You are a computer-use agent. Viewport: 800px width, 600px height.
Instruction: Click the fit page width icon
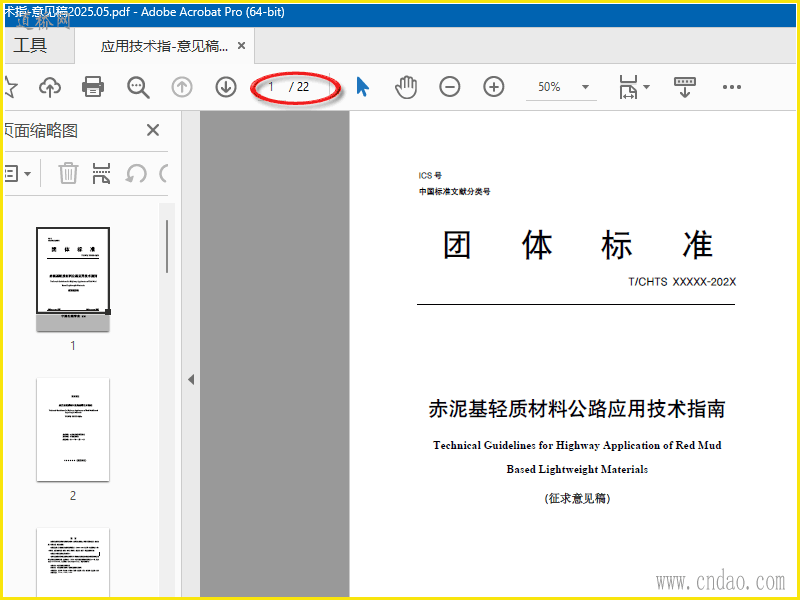[628, 87]
